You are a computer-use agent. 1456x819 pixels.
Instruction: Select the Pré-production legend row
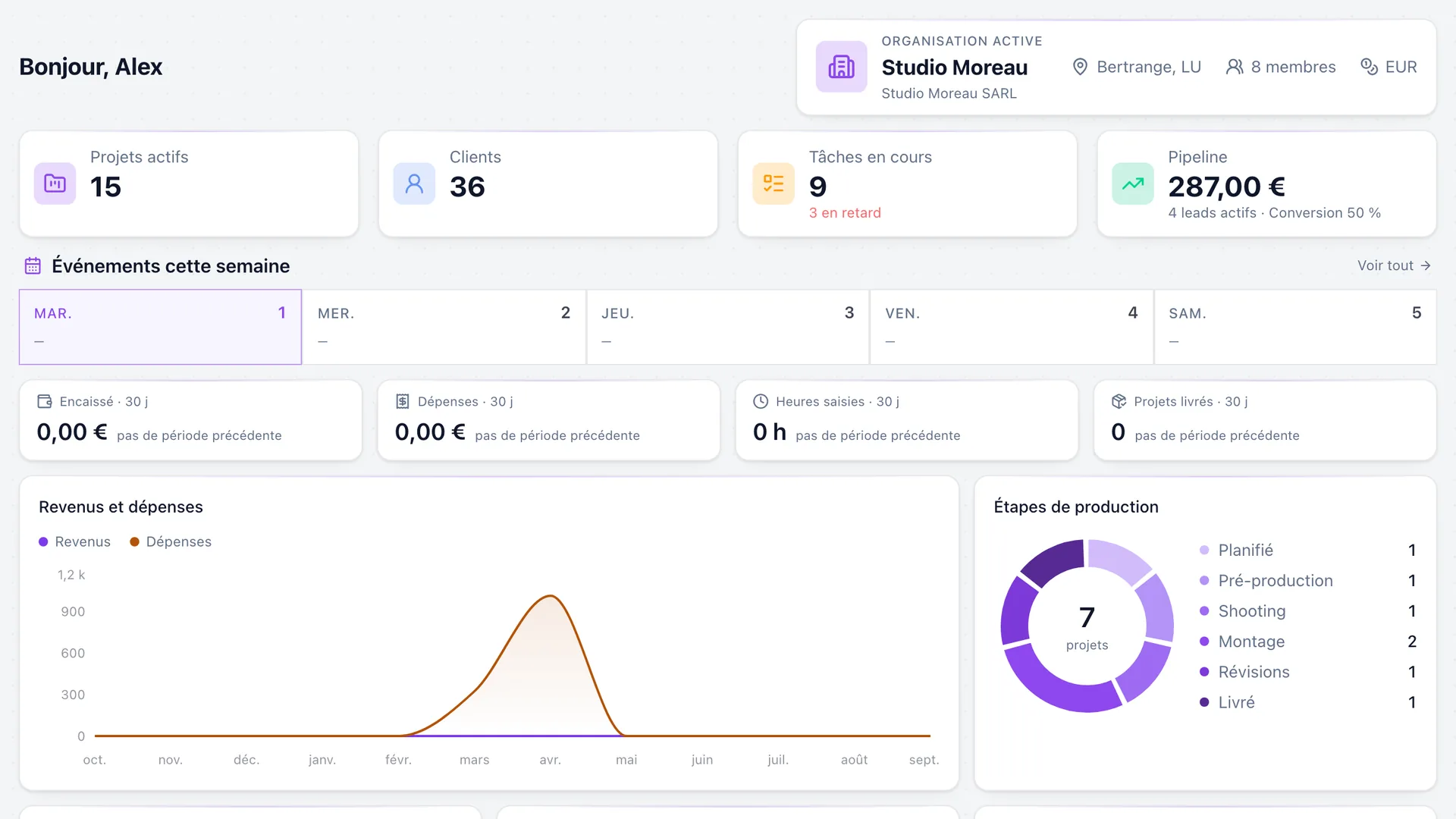1307,580
